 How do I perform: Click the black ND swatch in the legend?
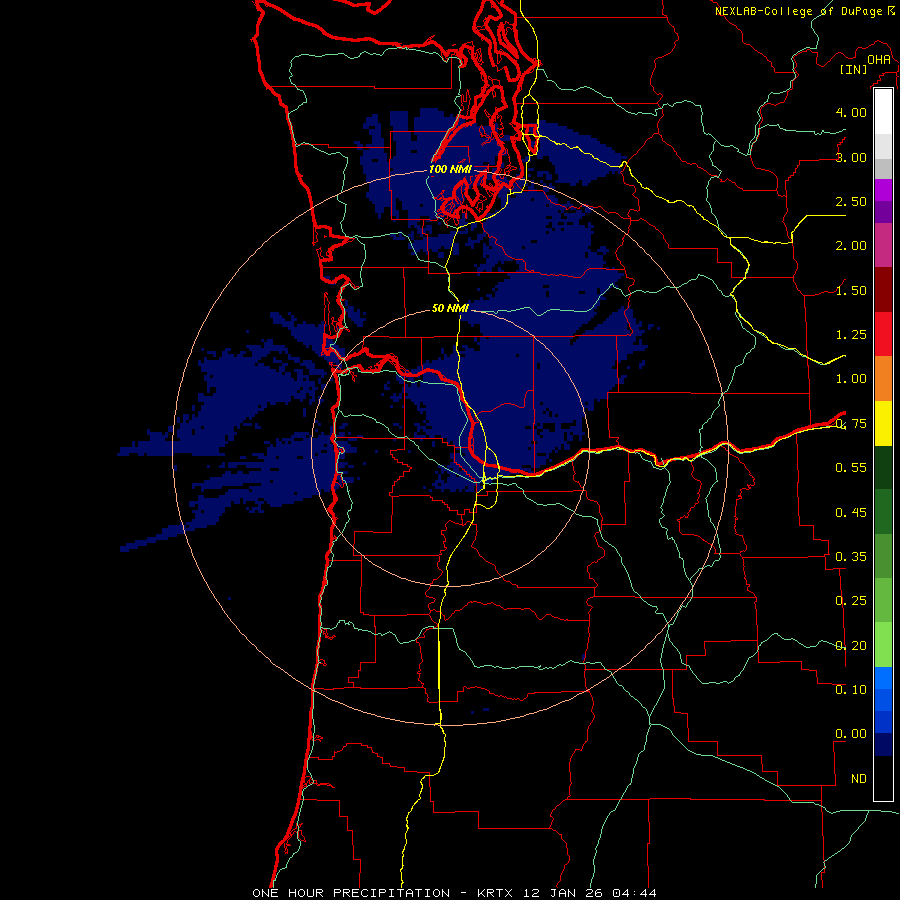click(x=883, y=778)
